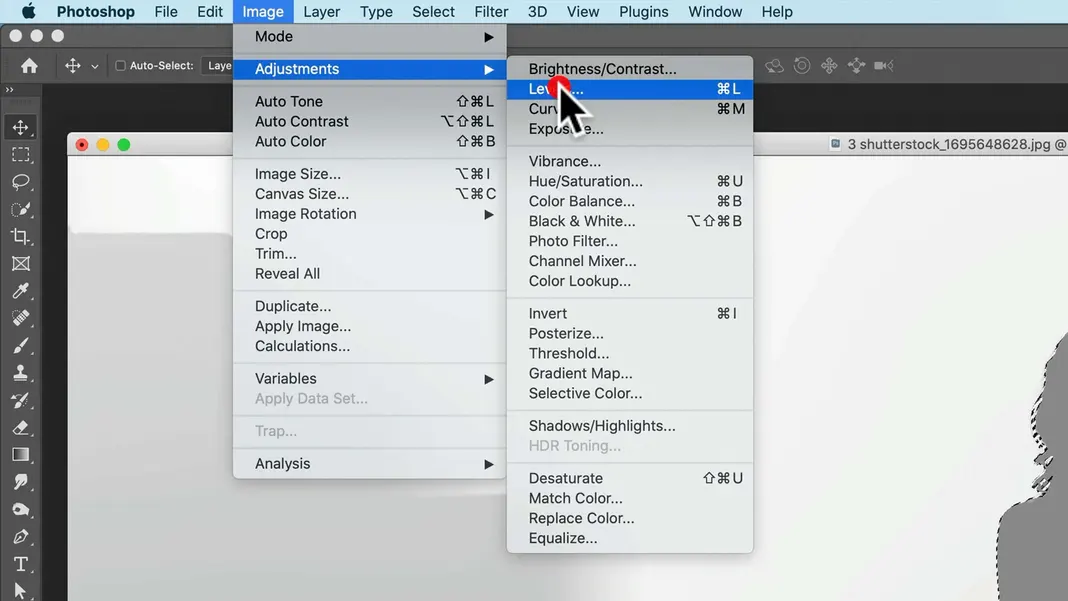This screenshot has width=1068, height=601.
Task: Click the 3D roll icon
Action: [x=802, y=65]
